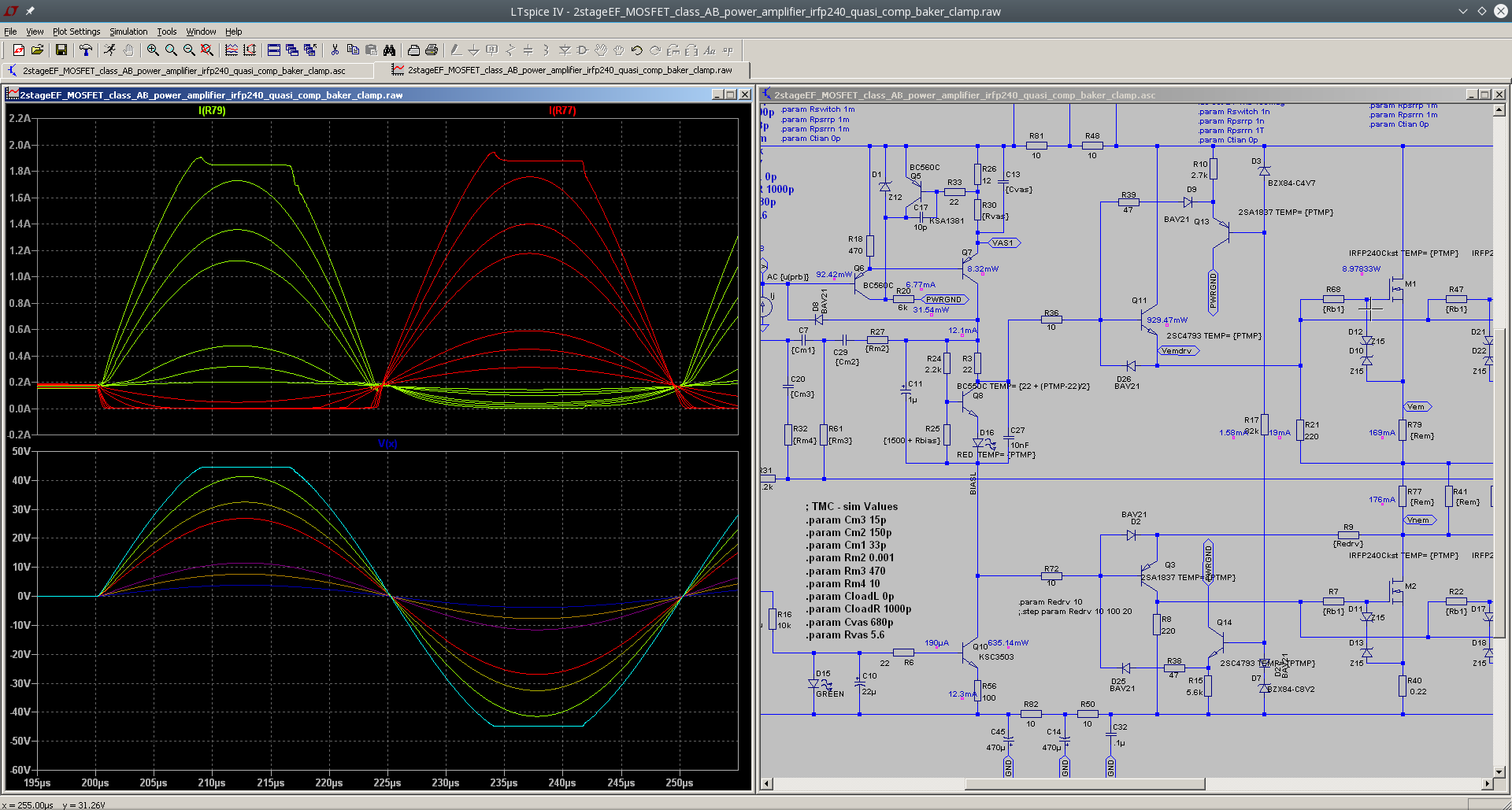
Task: Open the File menu
Action: tap(10, 31)
